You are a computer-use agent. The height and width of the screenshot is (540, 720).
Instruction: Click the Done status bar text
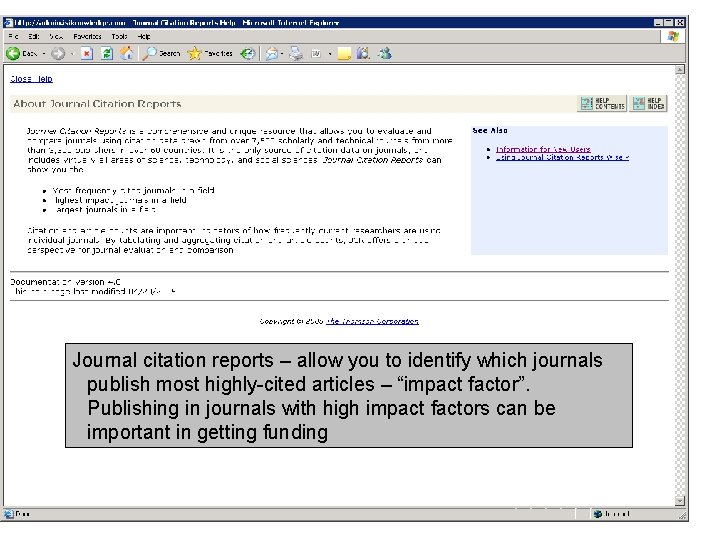(x=22, y=514)
